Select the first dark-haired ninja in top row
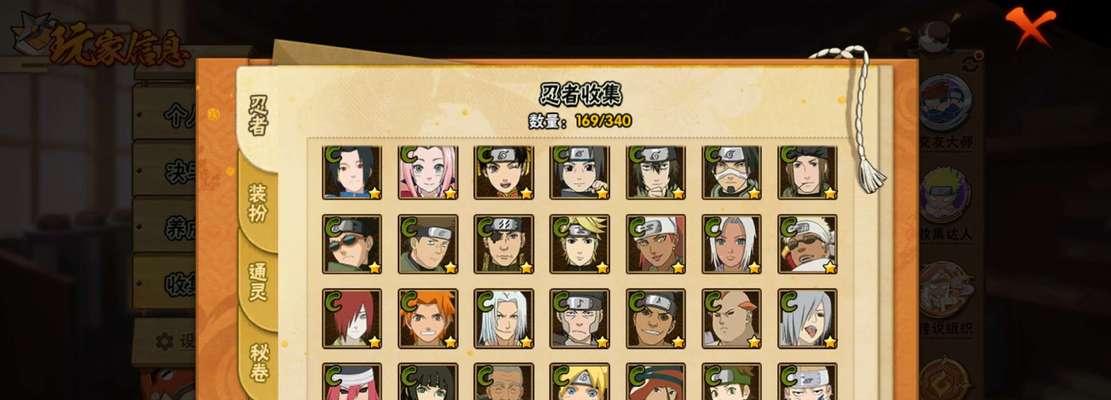1111x400 pixels. (x=352, y=172)
